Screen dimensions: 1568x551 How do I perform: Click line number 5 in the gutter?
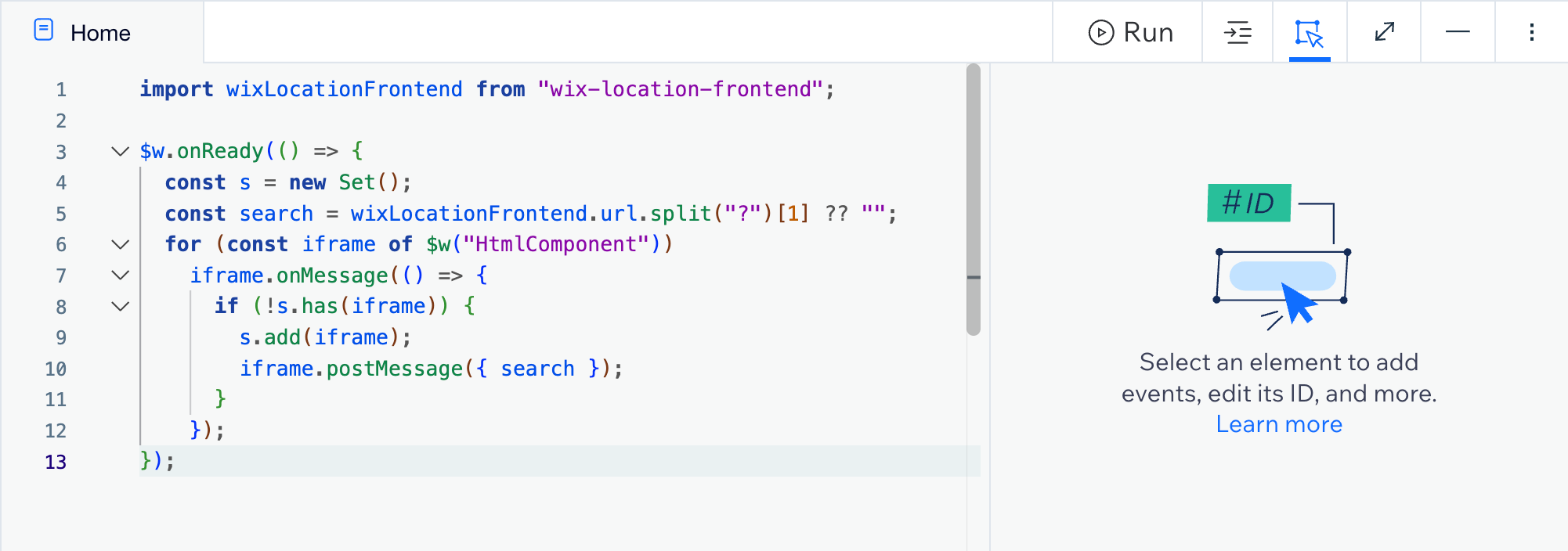click(61, 214)
